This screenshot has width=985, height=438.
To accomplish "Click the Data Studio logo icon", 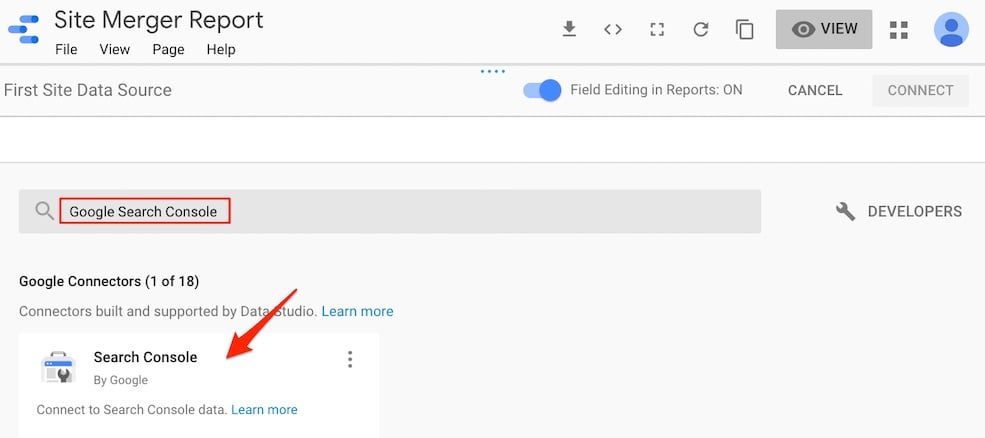I will coord(23,30).
